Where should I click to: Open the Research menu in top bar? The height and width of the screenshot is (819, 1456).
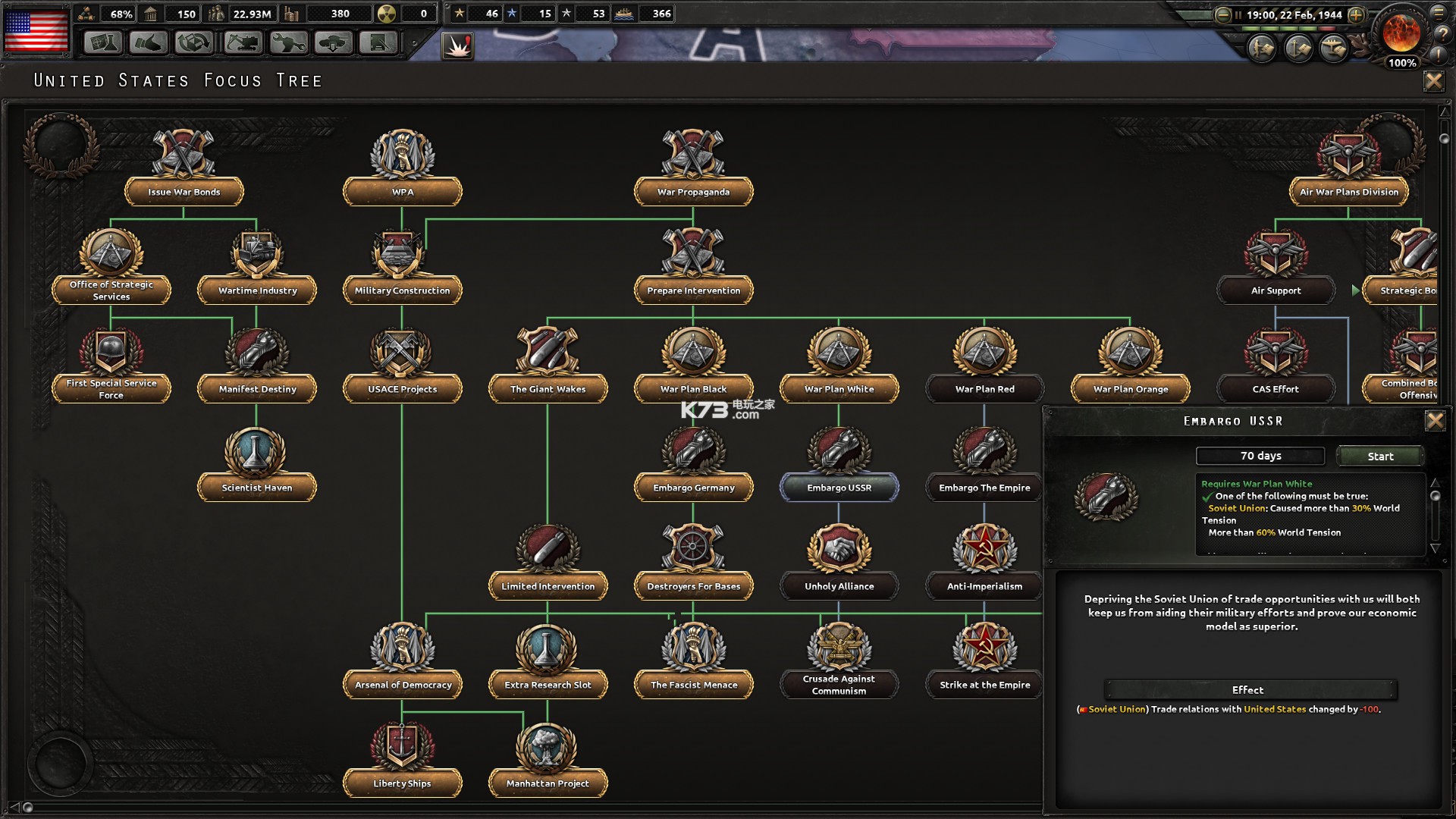coord(102,42)
